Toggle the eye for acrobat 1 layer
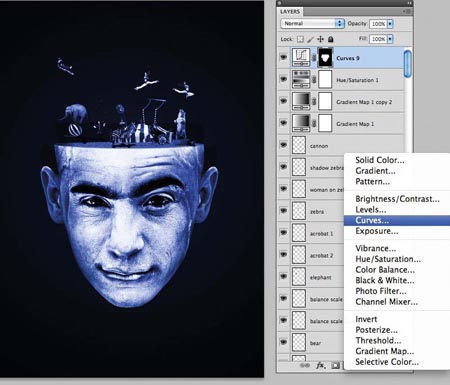Viewport: 450px width, 385px height. tap(283, 232)
